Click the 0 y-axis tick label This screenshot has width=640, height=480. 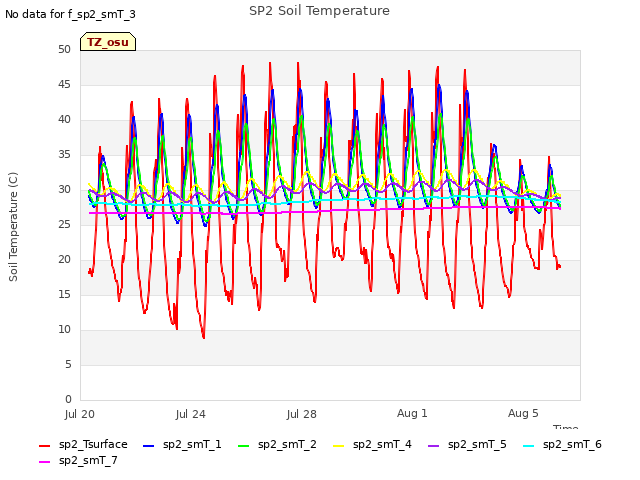tap(68, 399)
